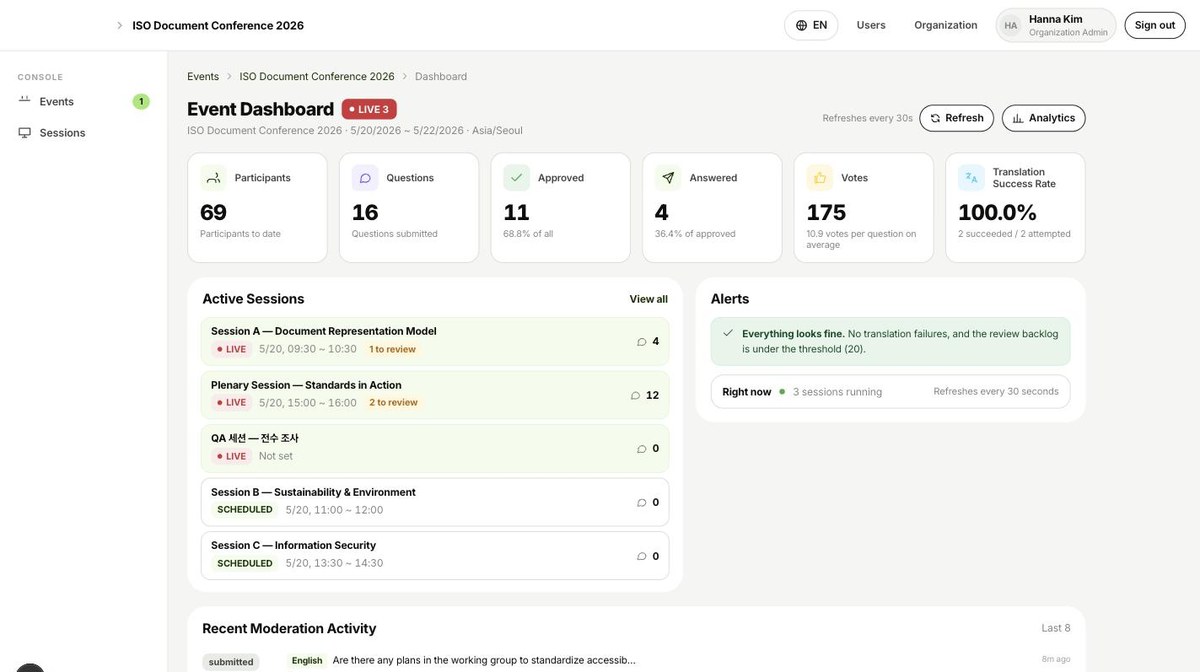Click Session C comment count icon
1200x672 pixels.
[x=642, y=556]
